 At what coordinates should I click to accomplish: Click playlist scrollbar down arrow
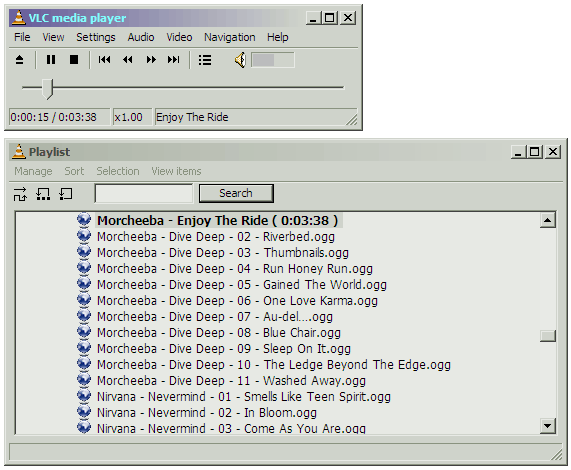click(548, 425)
